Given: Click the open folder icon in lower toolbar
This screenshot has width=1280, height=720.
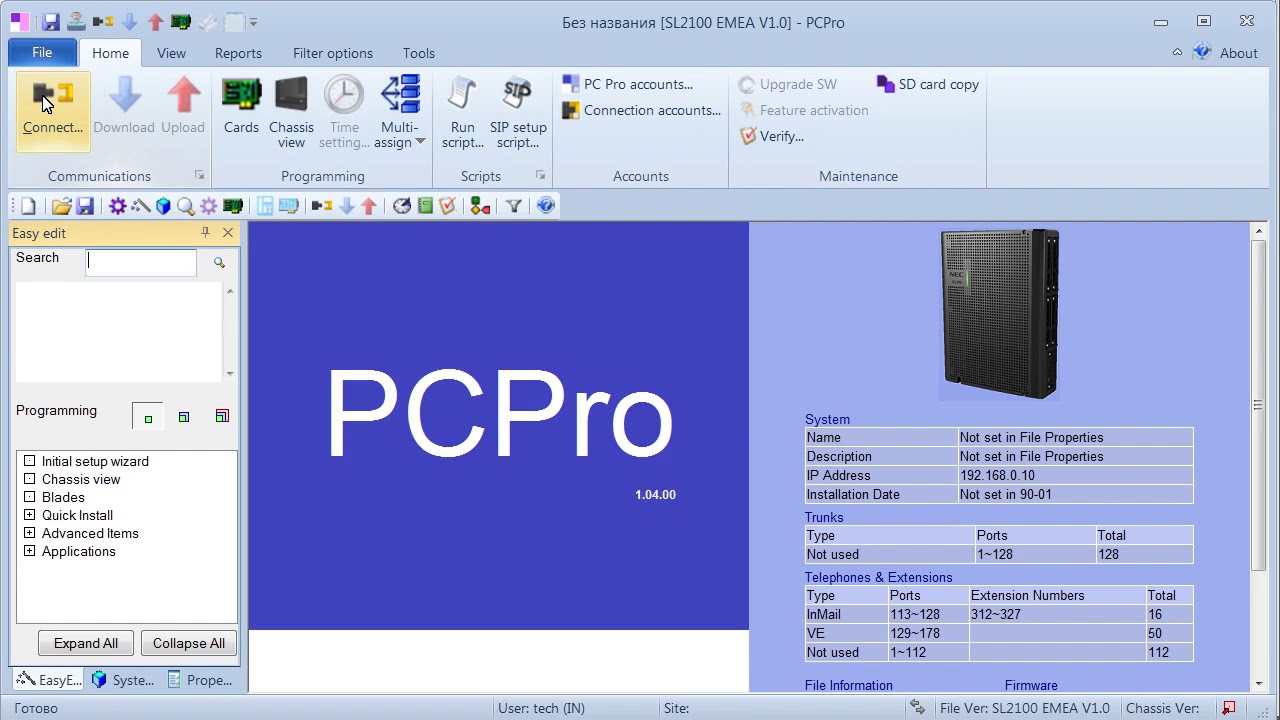Looking at the screenshot, I should pyautogui.click(x=61, y=206).
